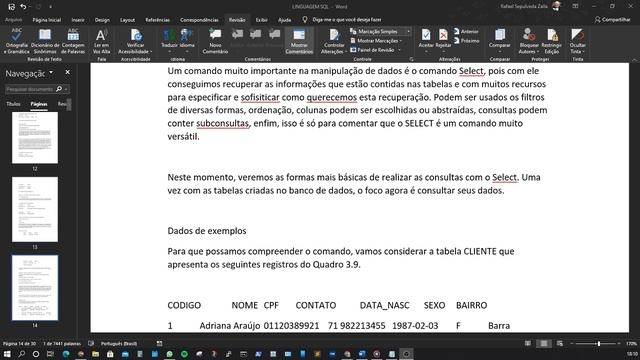Switch to Layout da Web view
The width and height of the screenshot is (640, 360).
point(560,344)
